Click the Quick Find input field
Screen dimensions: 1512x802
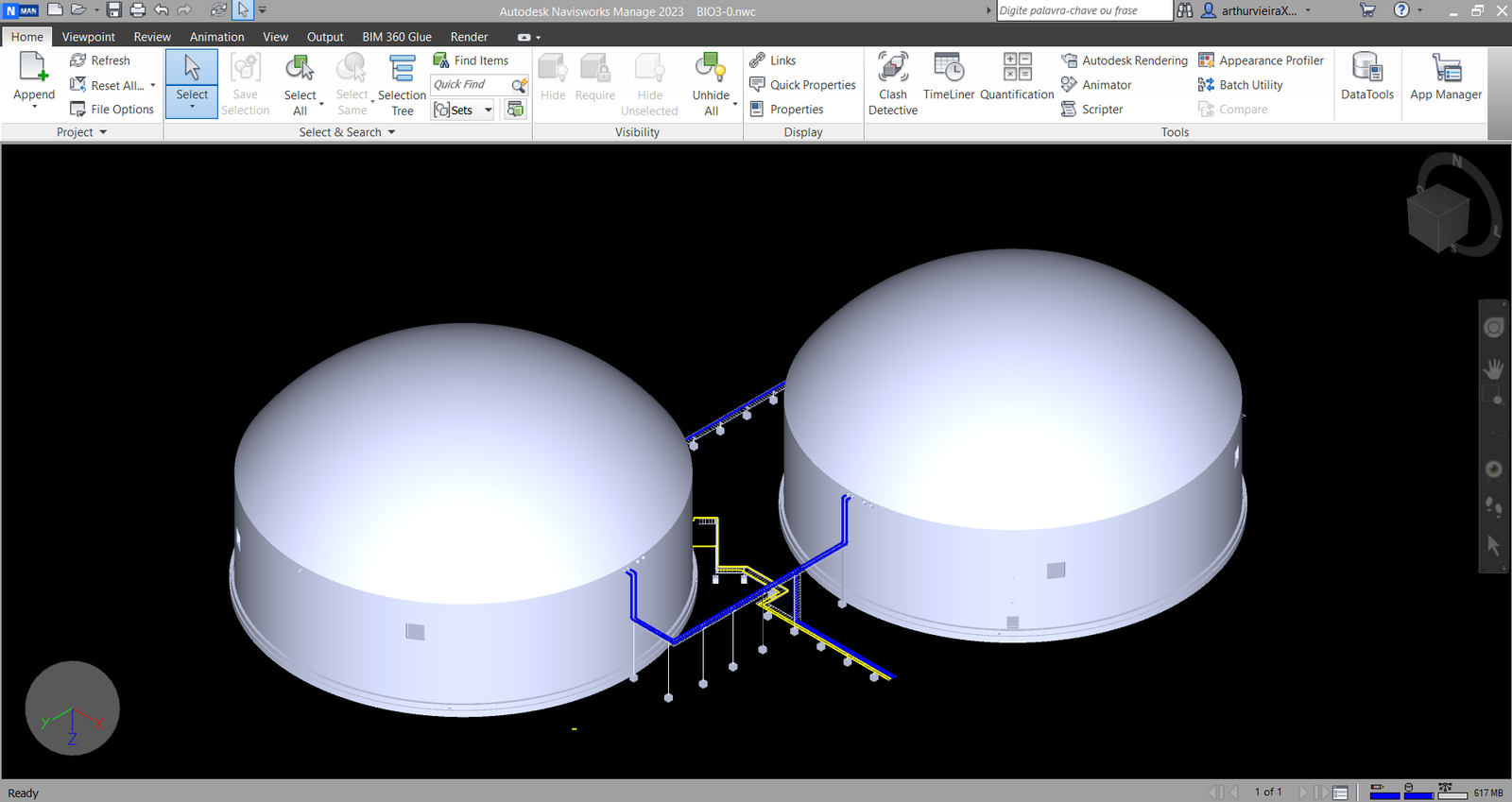tap(471, 85)
